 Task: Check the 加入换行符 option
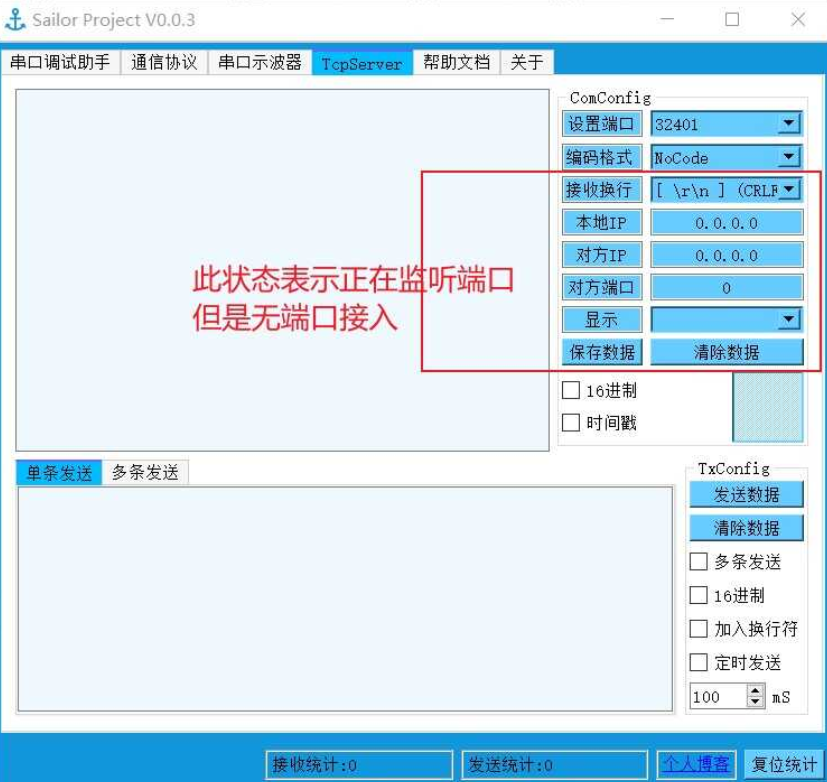[698, 629]
